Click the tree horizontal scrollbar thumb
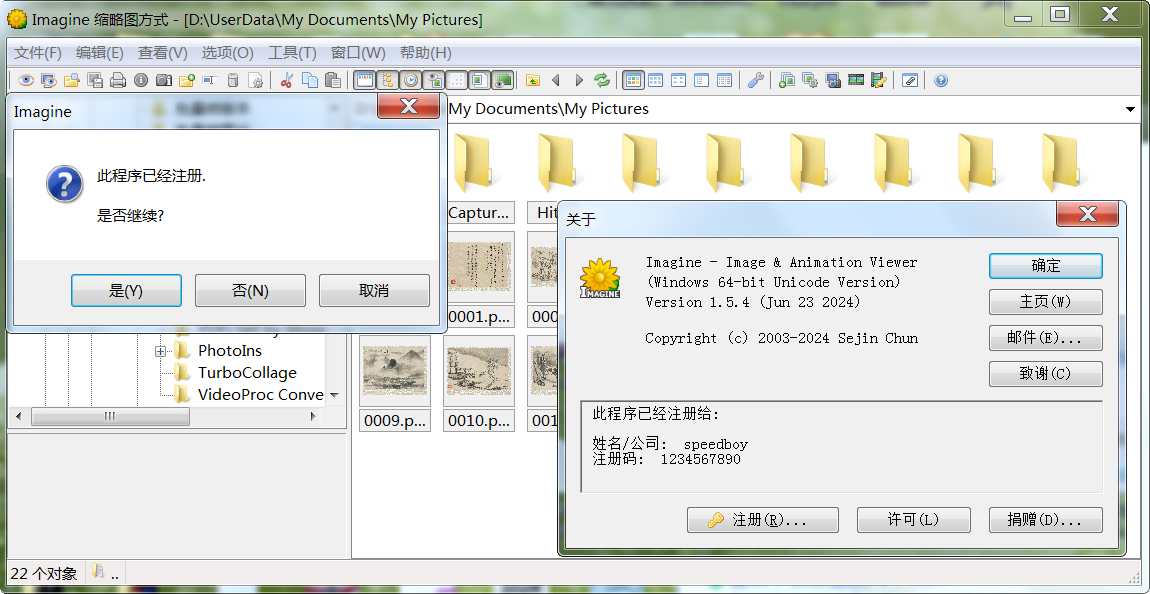The height and width of the screenshot is (594, 1150). (x=110, y=417)
